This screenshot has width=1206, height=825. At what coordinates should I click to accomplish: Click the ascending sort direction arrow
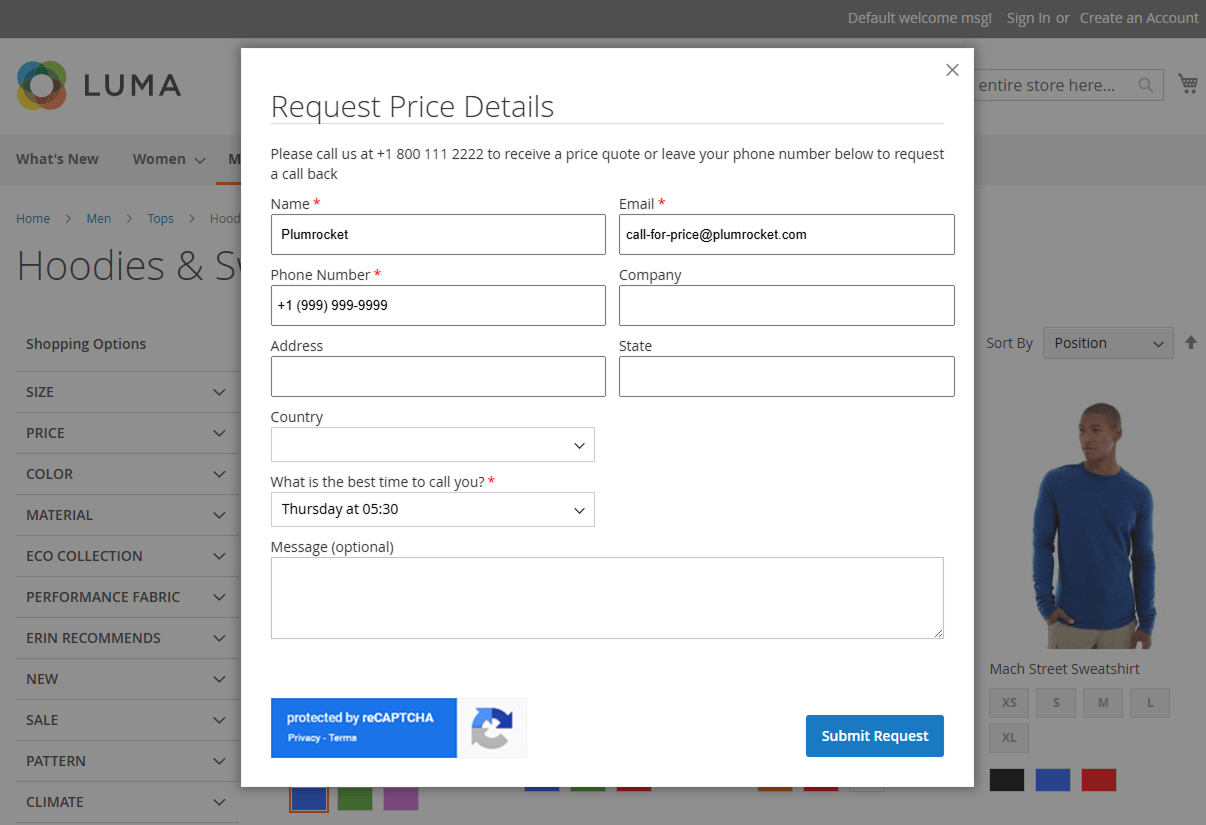pyautogui.click(x=1191, y=342)
